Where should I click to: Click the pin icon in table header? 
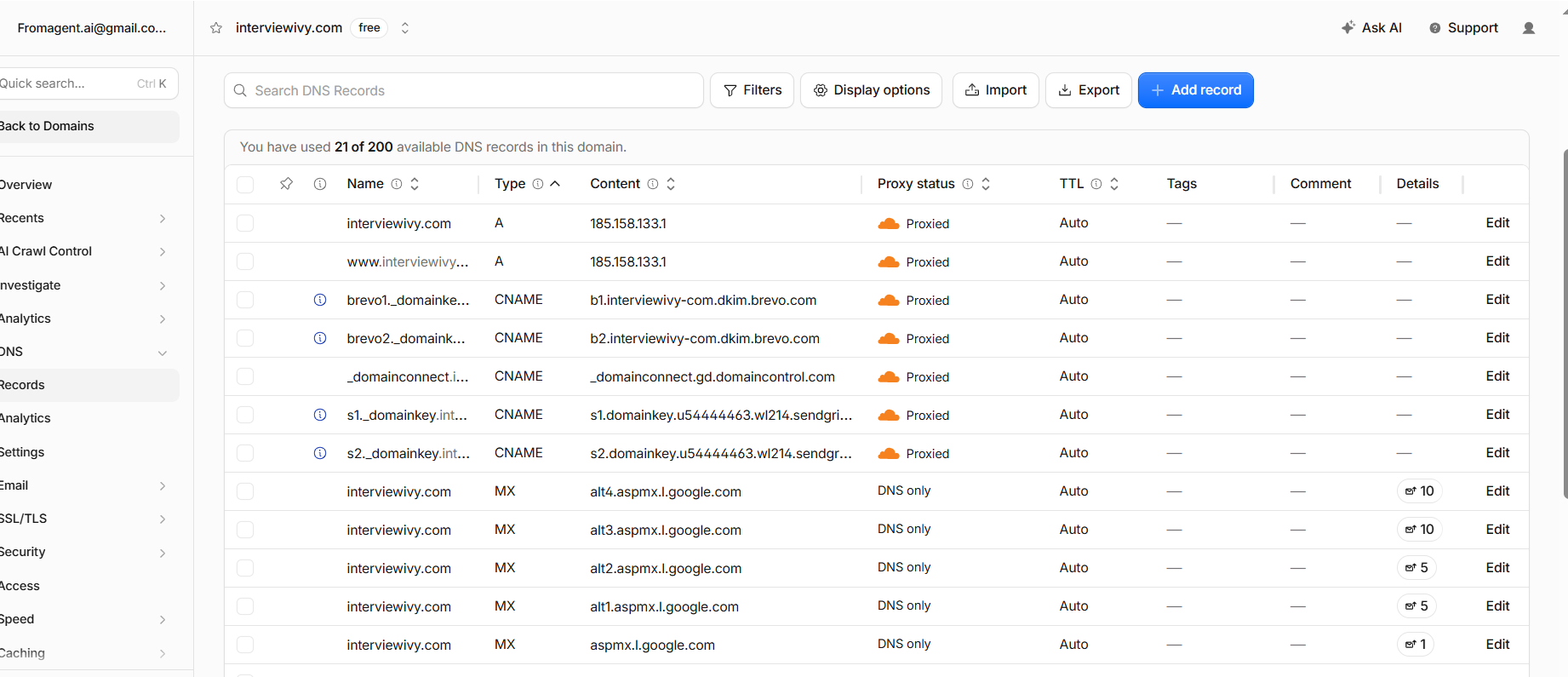tap(287, 184)
